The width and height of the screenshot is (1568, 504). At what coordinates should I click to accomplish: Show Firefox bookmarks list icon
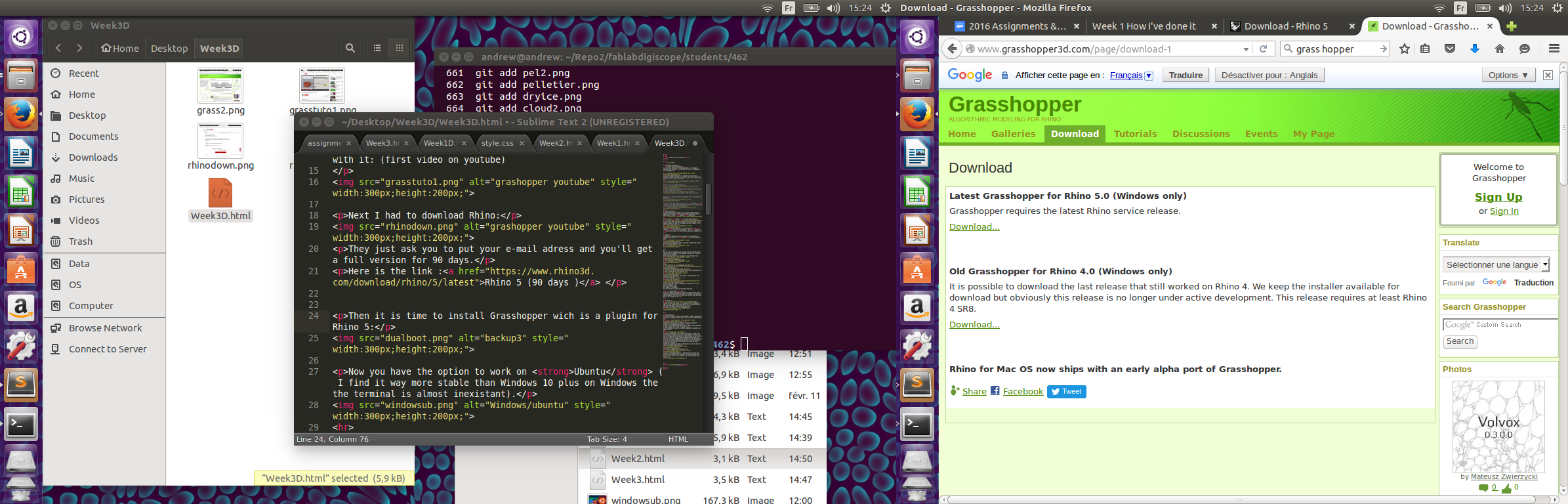1425,49
